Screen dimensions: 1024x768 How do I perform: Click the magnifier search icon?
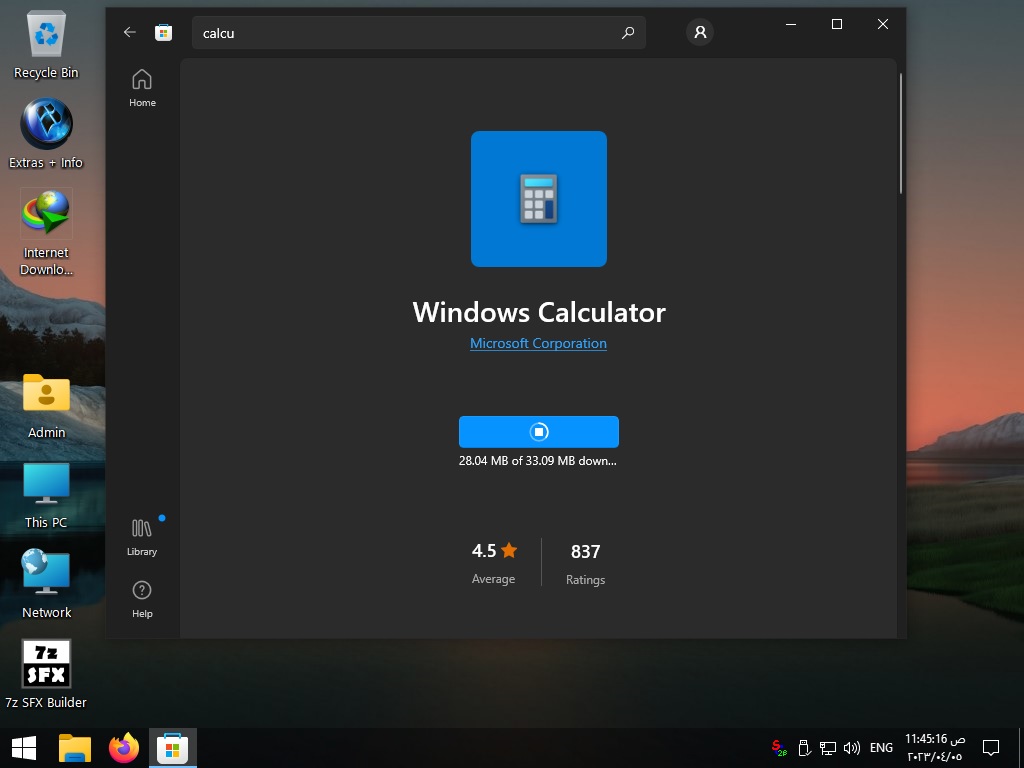point(628,33)
